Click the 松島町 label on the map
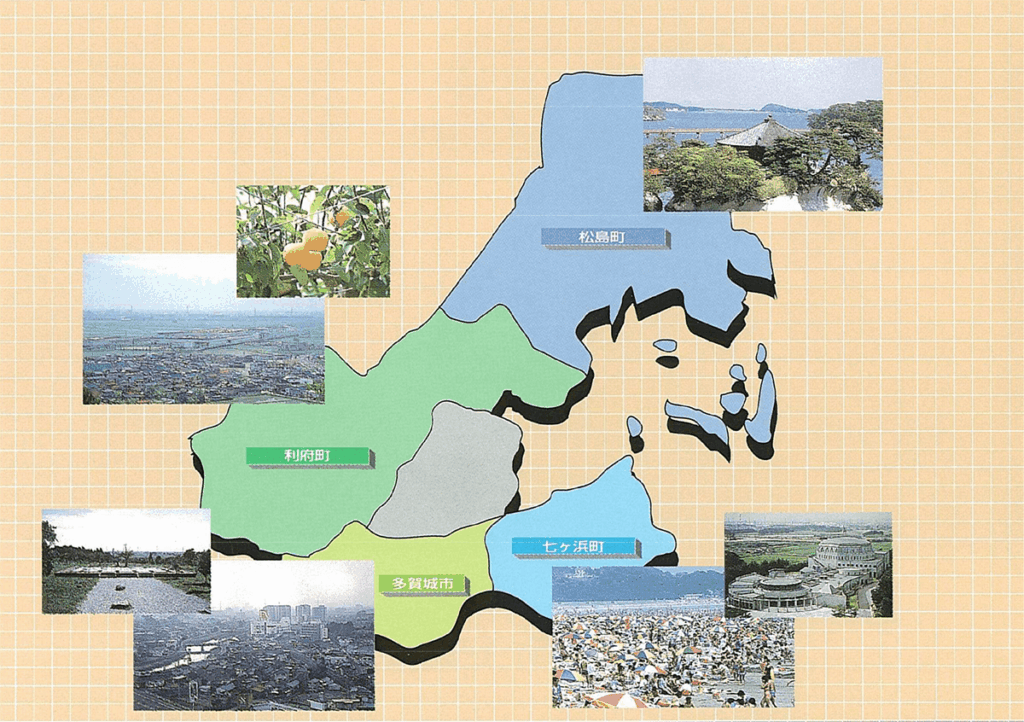The width and height of the screenshot is (1024, 722). point(602,238)
